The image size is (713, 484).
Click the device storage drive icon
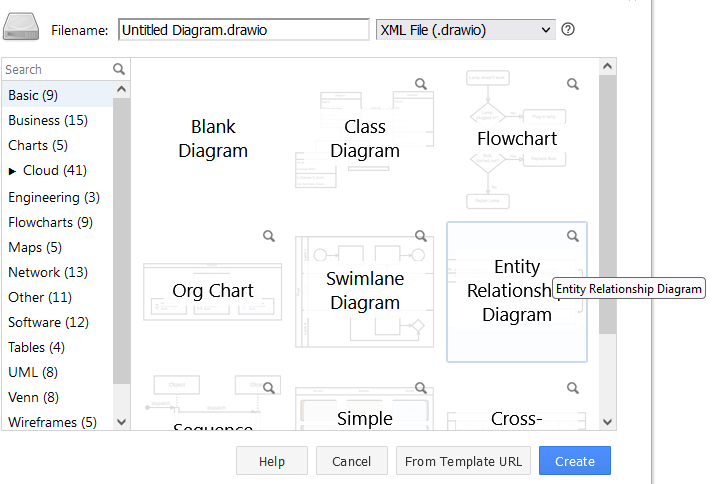tap(21, 27)
